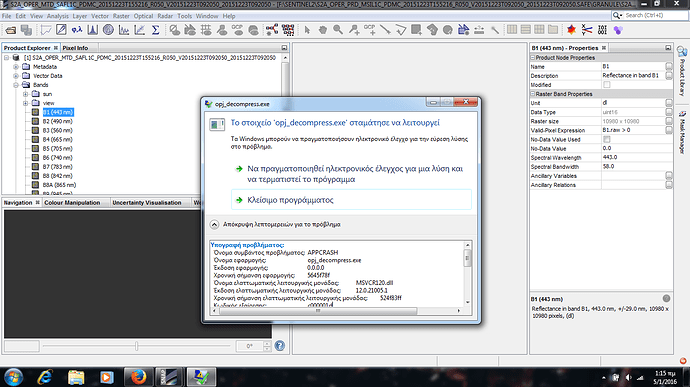Expand the Metadata tree node
Screen dimensions: 690x387
click(16, 67)
